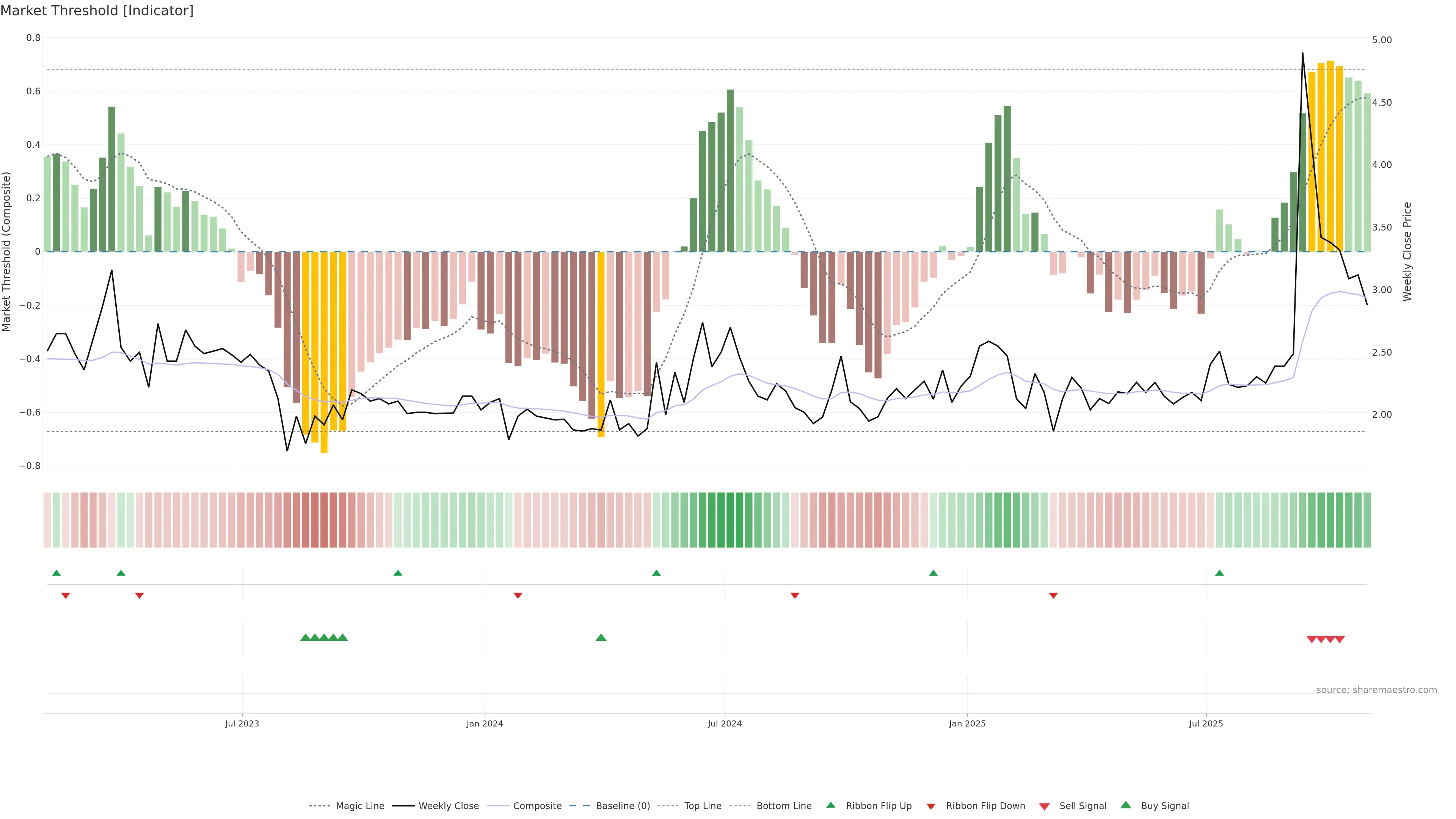
Task: Click the Market Threshold [Indicator] title
Action: click(x=97, y=11)
